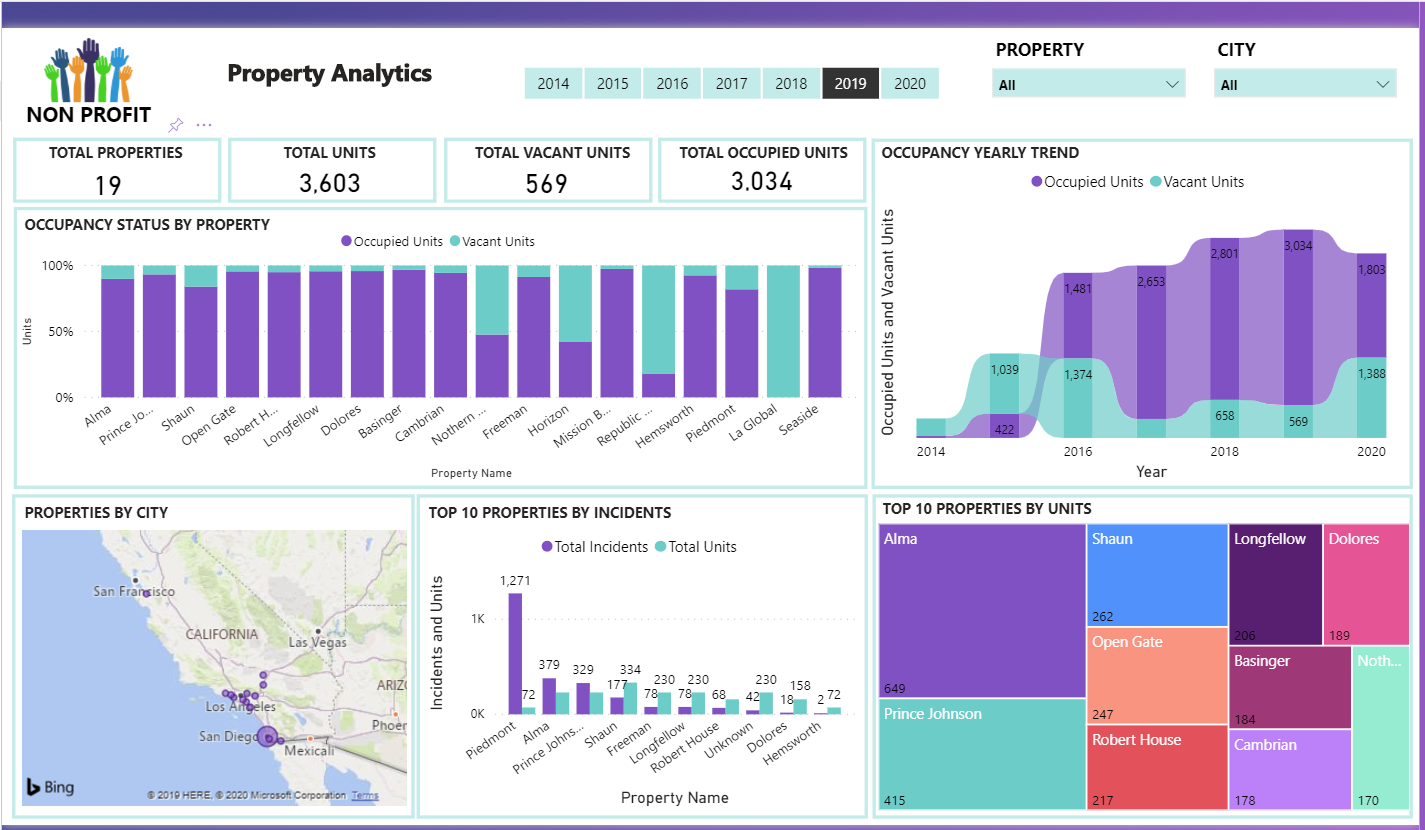Select the Shaun treemap tile

(1157, 575)
